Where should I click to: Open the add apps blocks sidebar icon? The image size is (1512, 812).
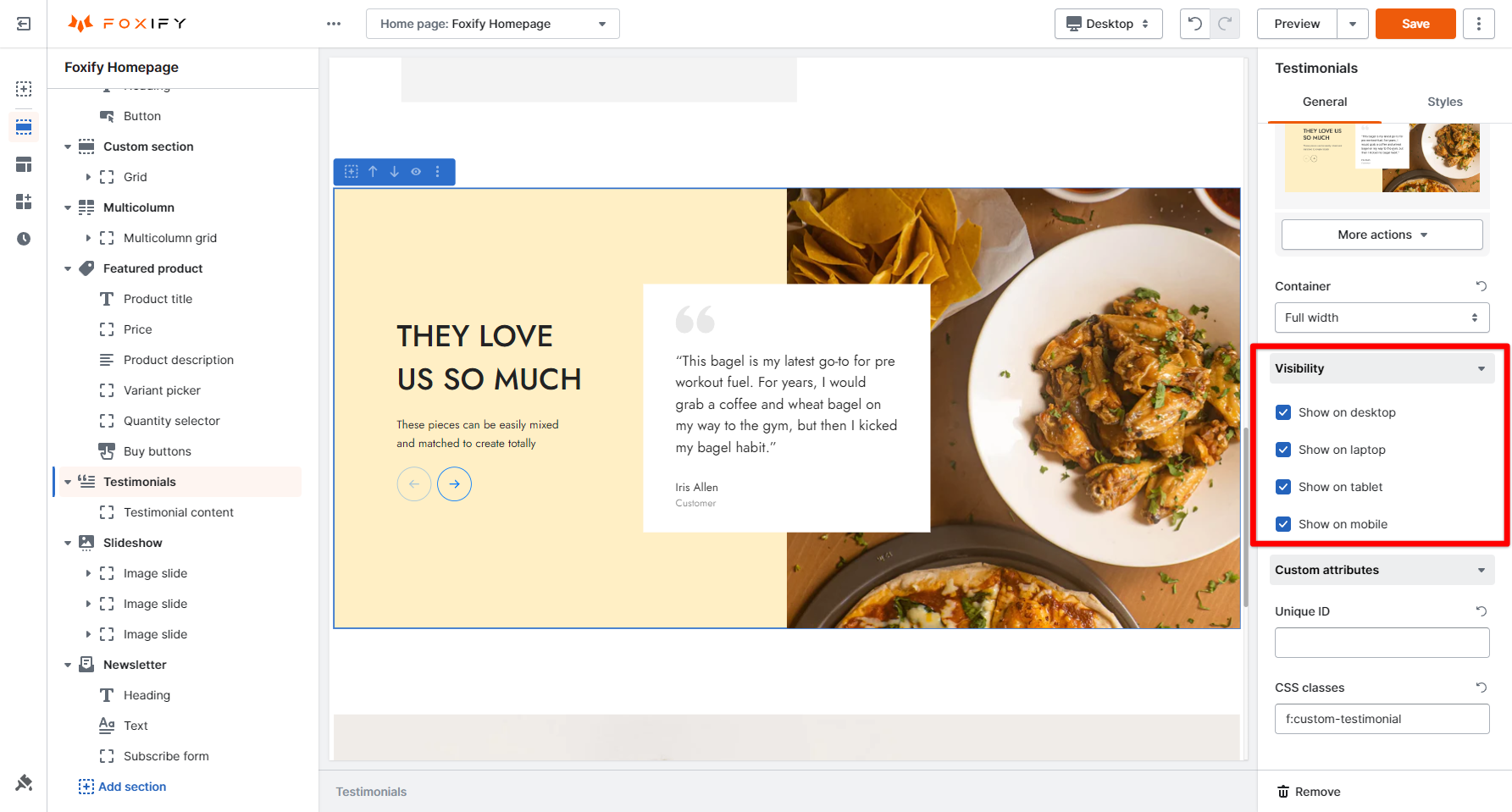24,202
